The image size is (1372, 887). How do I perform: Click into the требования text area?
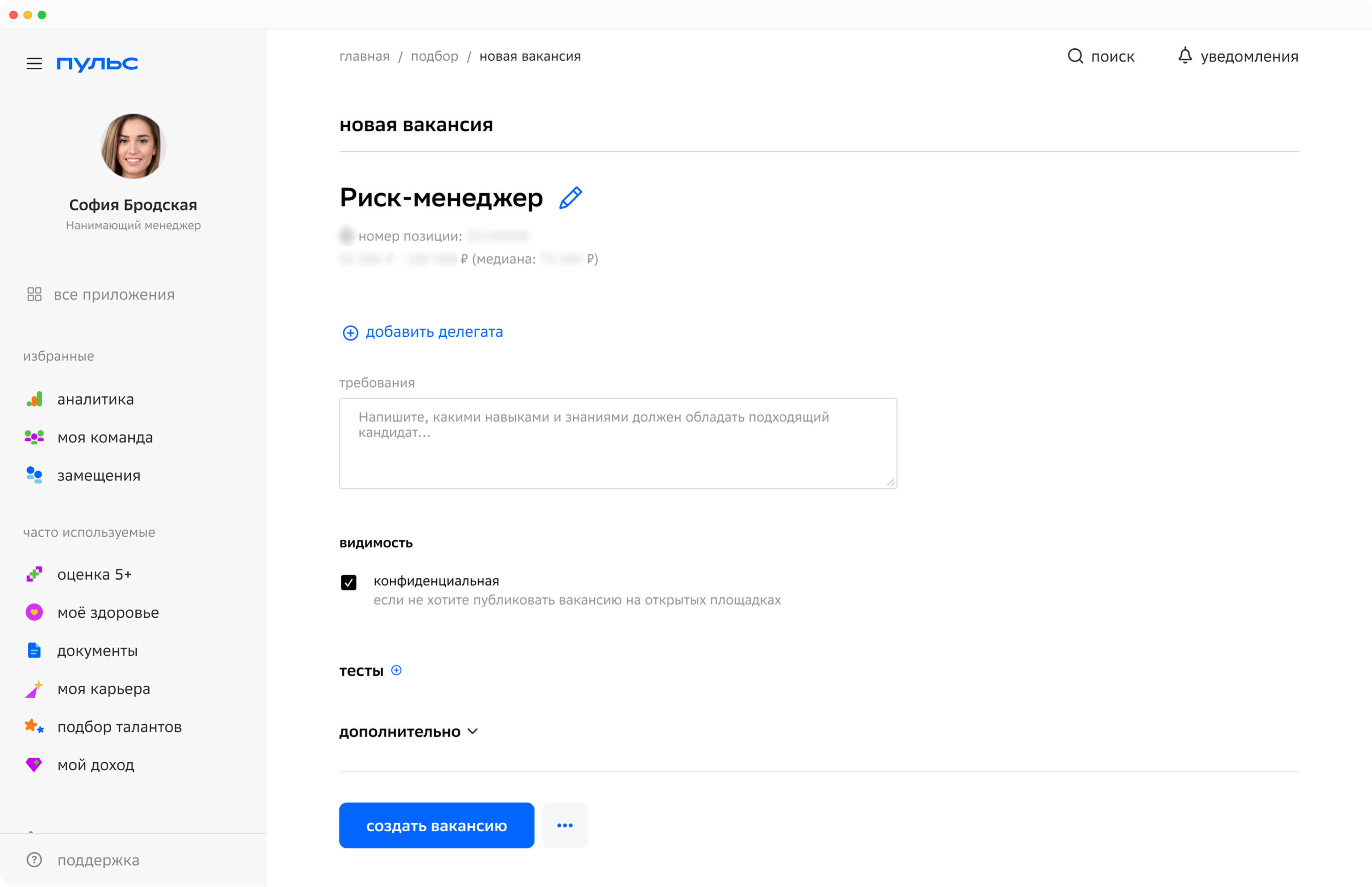pos(618,443)
